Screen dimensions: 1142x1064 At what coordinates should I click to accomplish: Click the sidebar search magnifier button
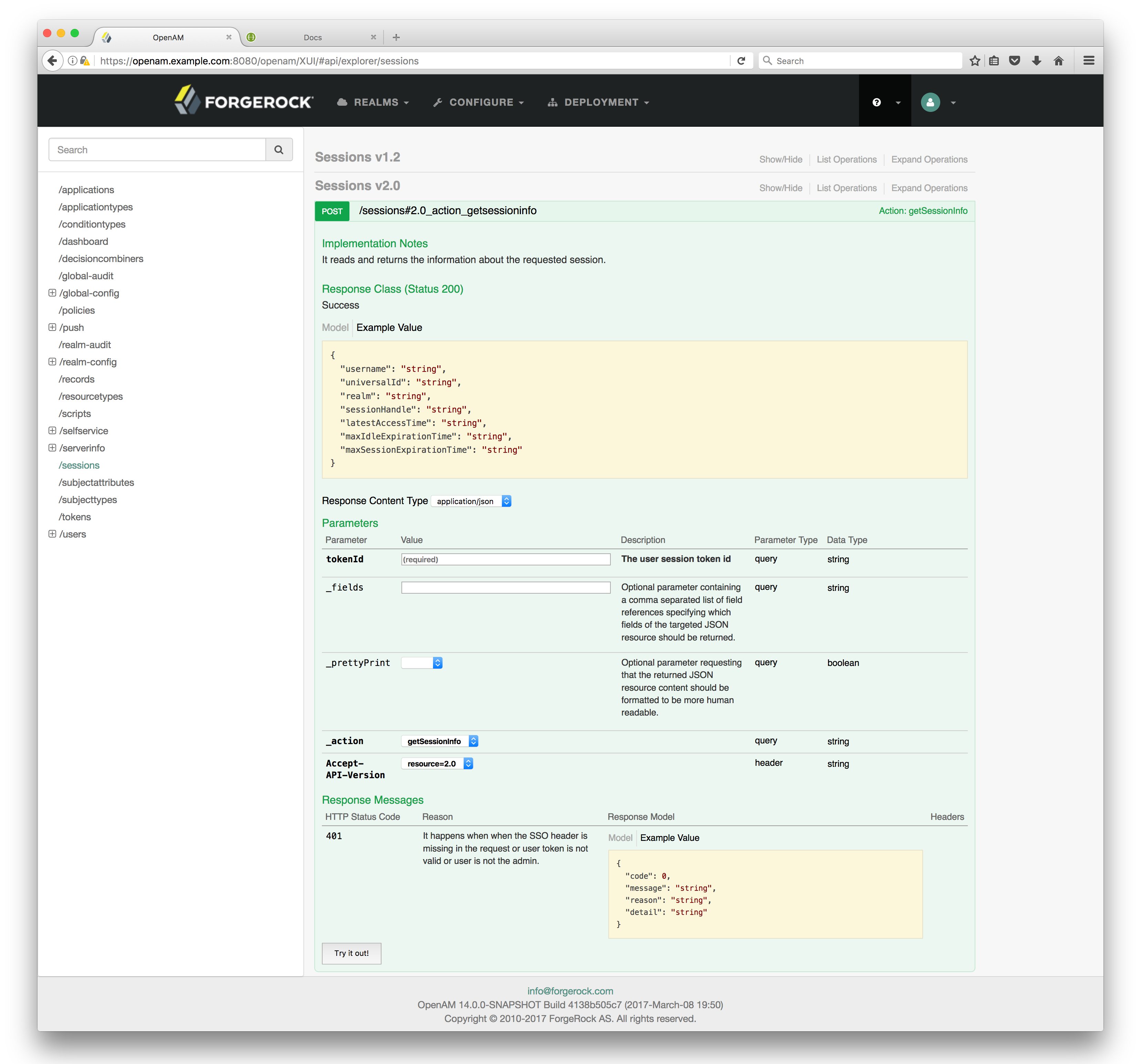279,149
